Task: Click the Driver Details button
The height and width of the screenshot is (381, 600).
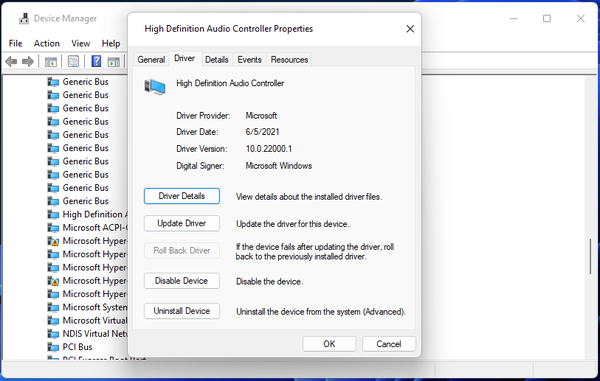Action: pos(182,196)
